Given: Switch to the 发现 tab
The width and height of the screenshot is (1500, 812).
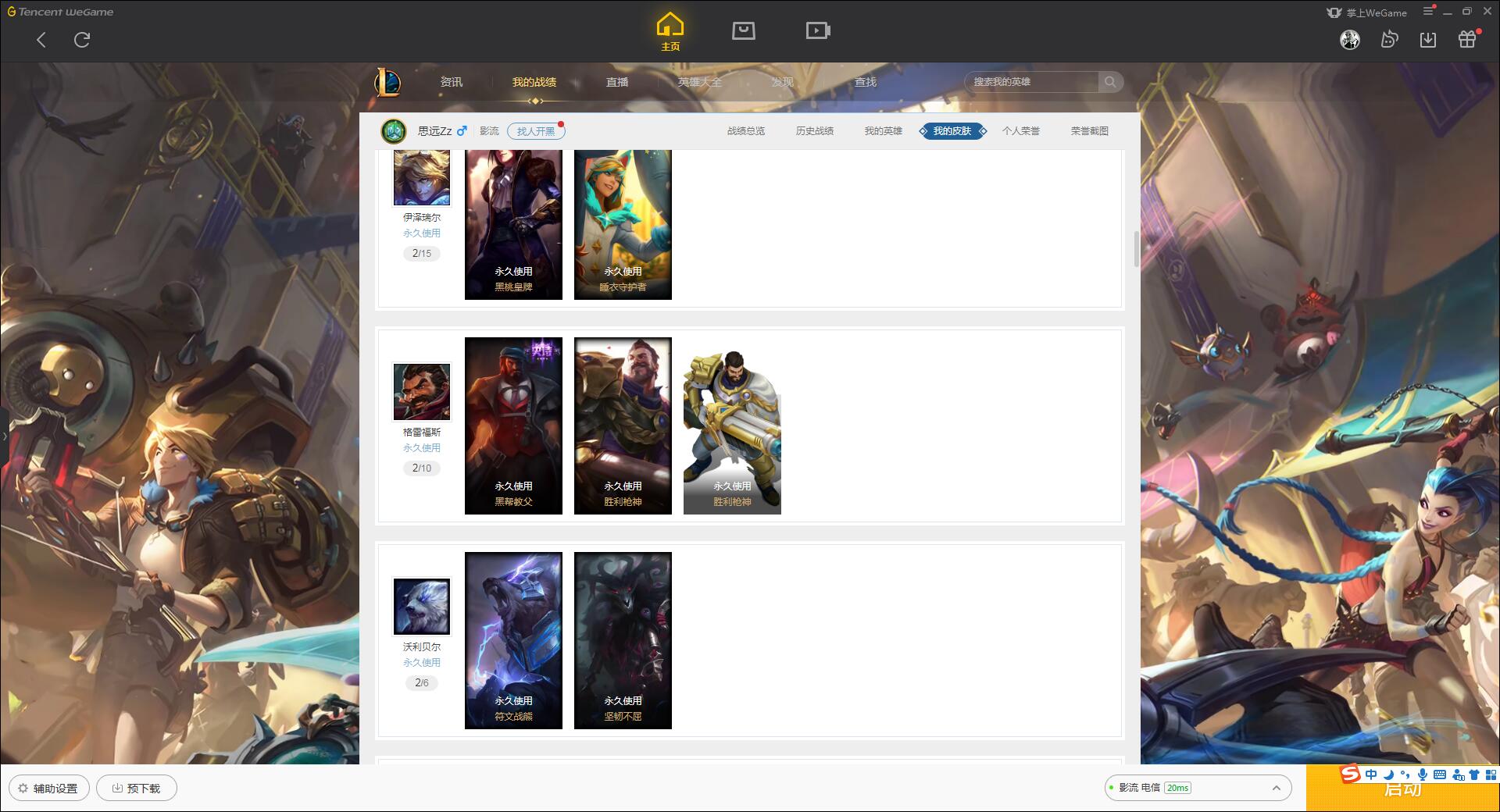Looking at the screenshot, I should point(783,82).
